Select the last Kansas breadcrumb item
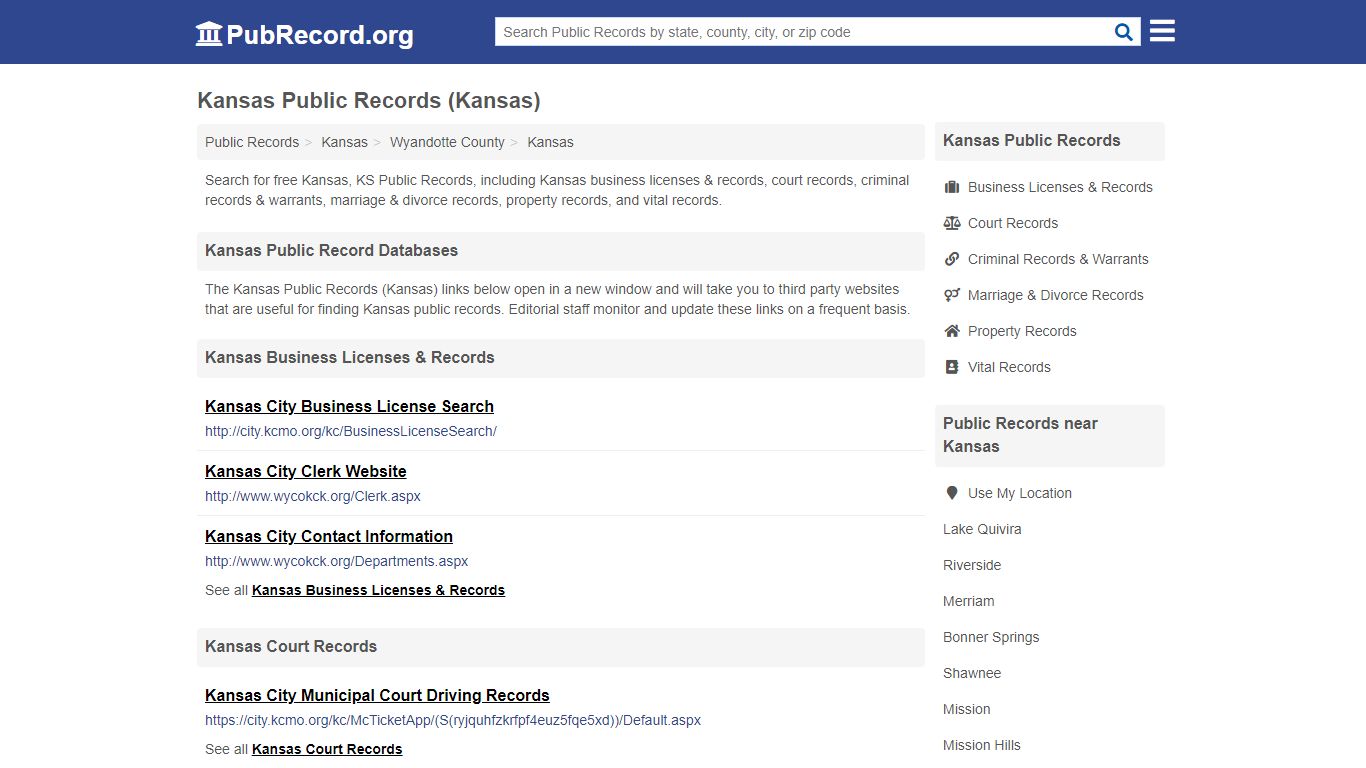Viewport: 1366px width, 768px height. coord(550,142)
